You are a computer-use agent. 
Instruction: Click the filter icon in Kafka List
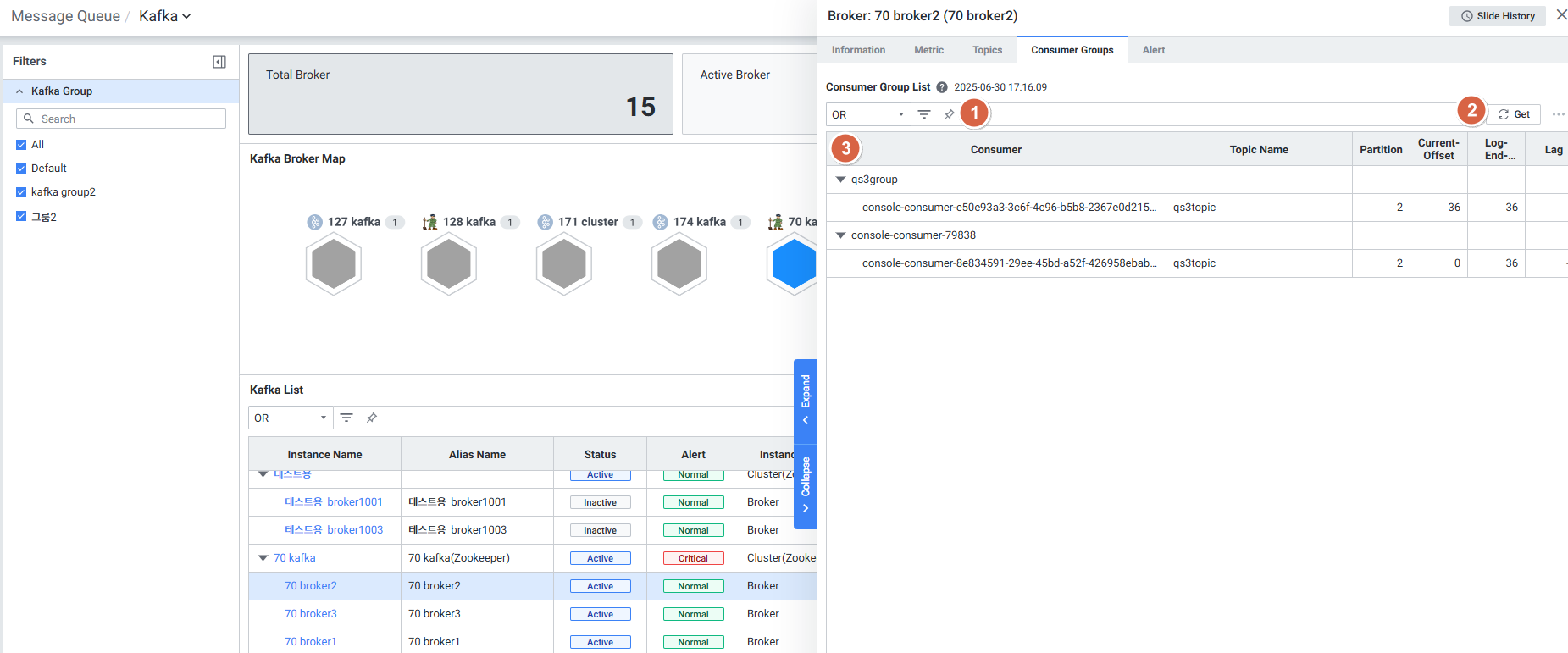pyautogui.click(x=346, y=418)
